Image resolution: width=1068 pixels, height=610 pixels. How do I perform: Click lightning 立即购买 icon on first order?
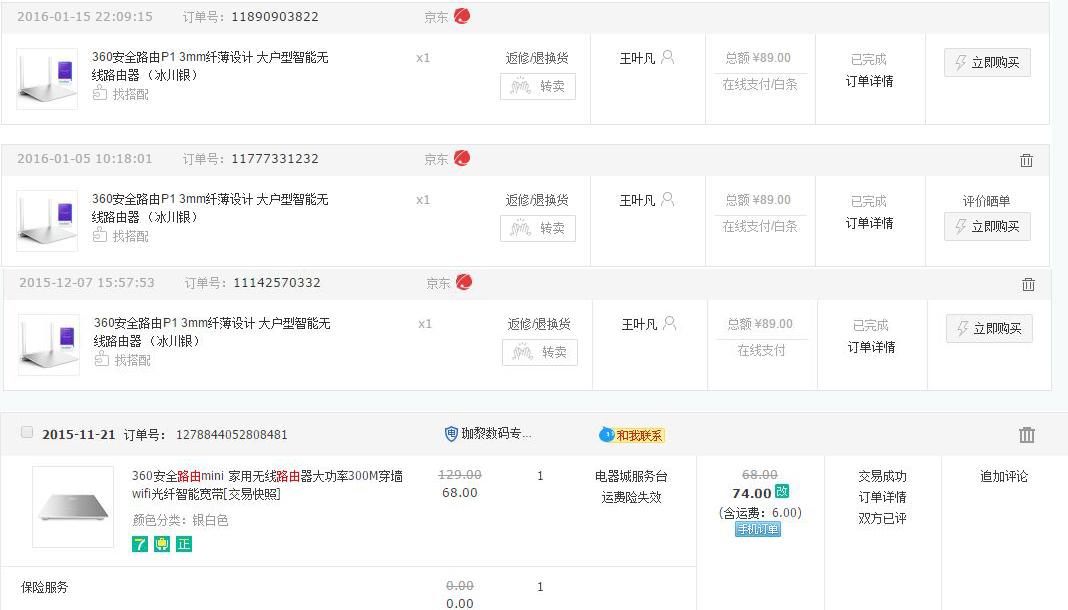(x=963, y=62)
